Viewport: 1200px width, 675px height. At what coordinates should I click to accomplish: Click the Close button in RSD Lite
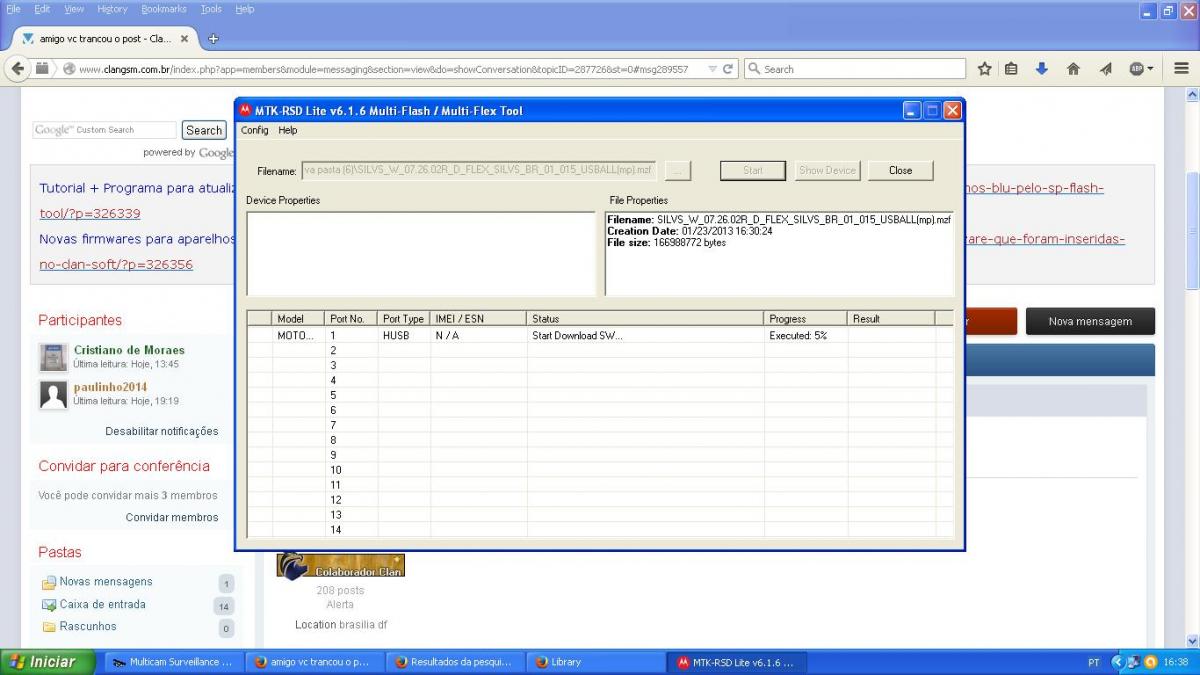point(900,170)
